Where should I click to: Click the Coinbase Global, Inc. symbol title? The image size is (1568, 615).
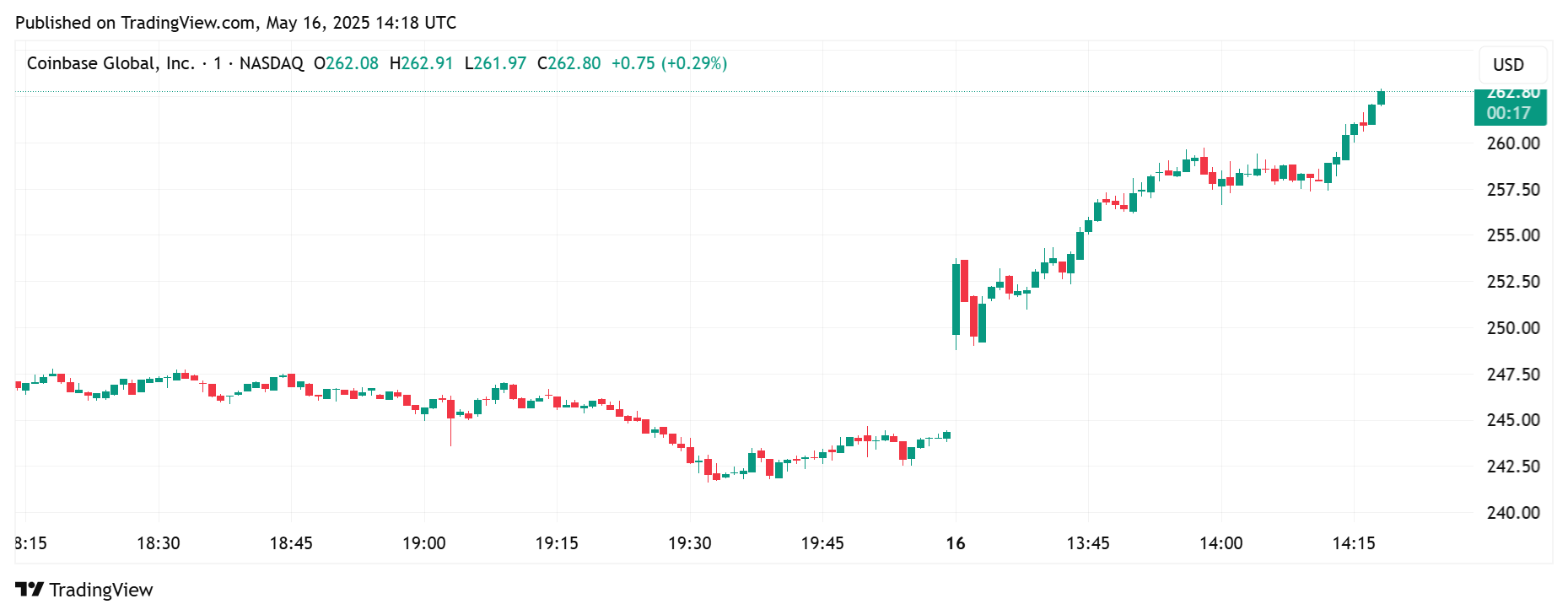110,63
